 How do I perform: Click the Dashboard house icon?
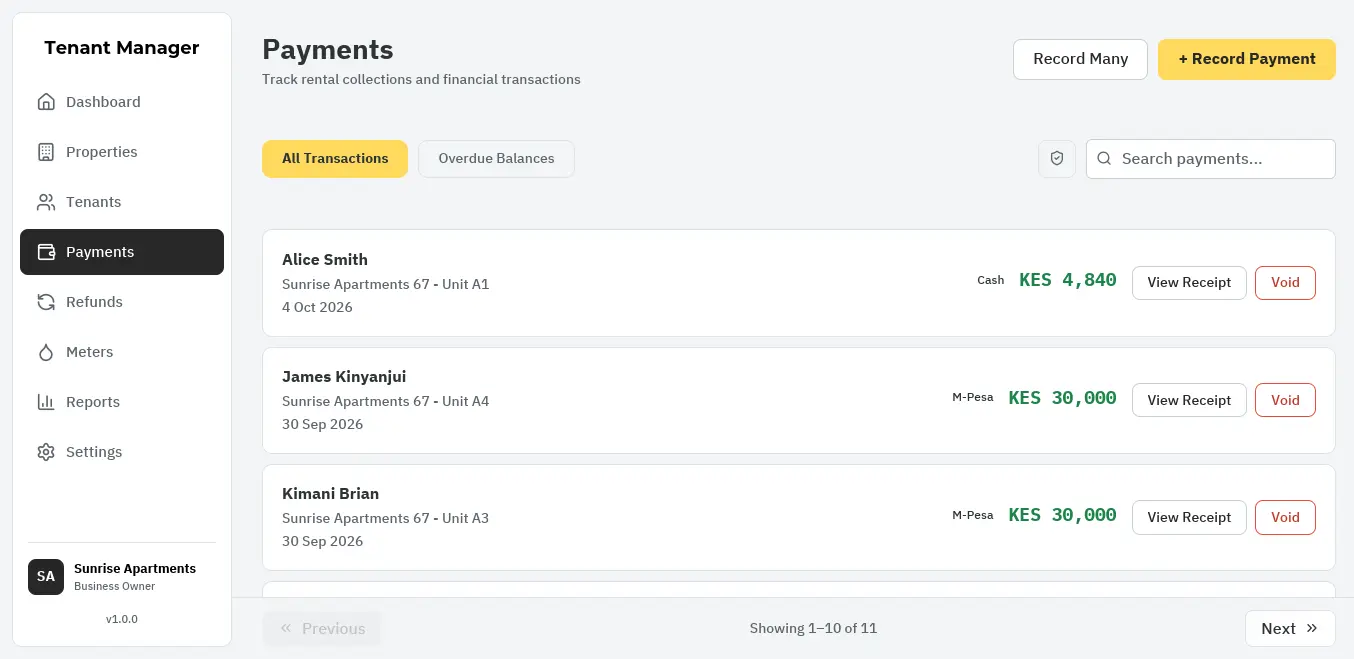pyautogui.click(x=46, y=102)
